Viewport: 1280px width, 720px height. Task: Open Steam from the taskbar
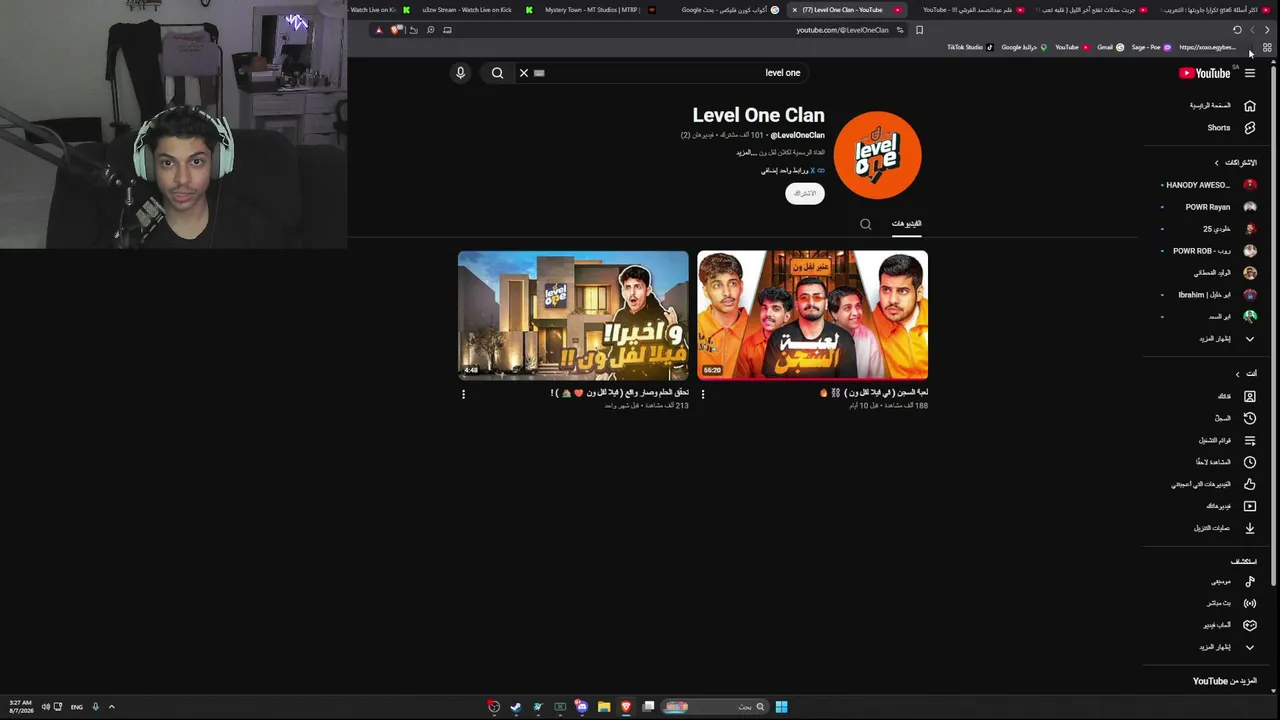tap(515, 707)
